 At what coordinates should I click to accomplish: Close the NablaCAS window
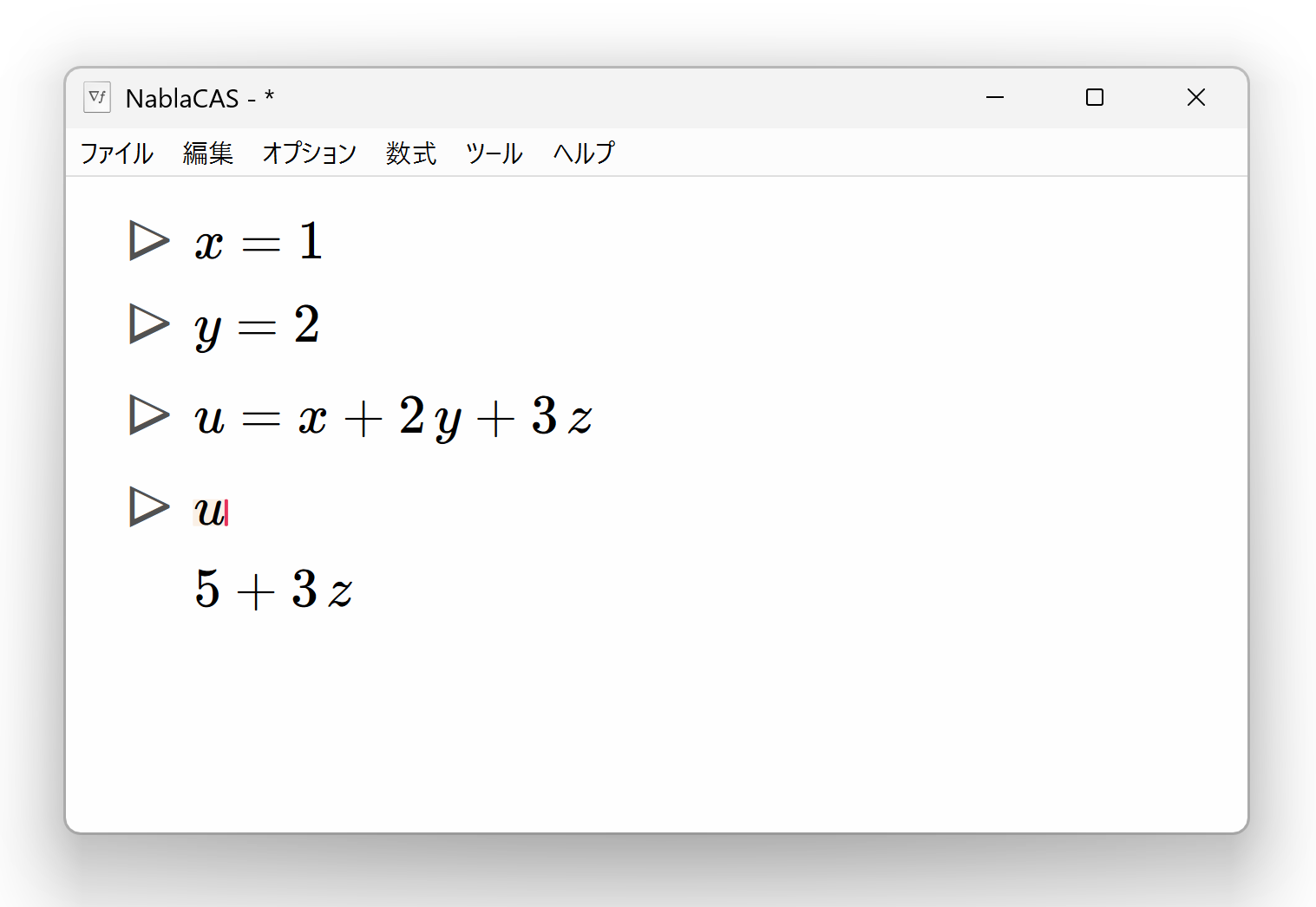pyautogui.click(x=1196, y=97)
